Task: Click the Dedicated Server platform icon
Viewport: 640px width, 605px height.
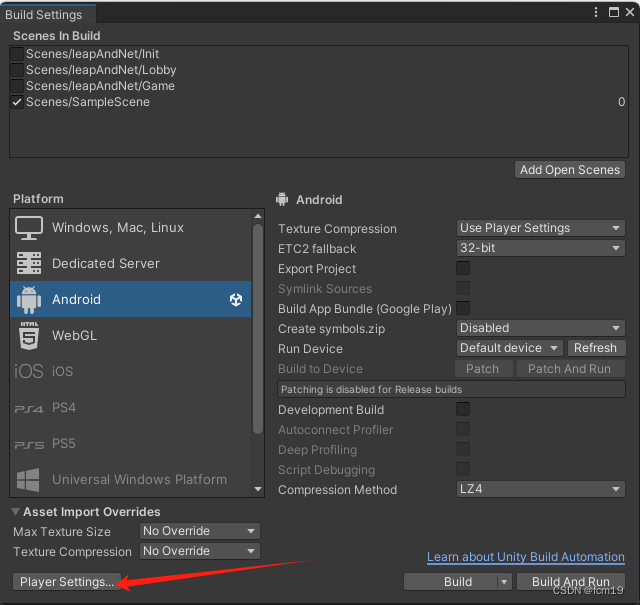Action: click(29, 263)
